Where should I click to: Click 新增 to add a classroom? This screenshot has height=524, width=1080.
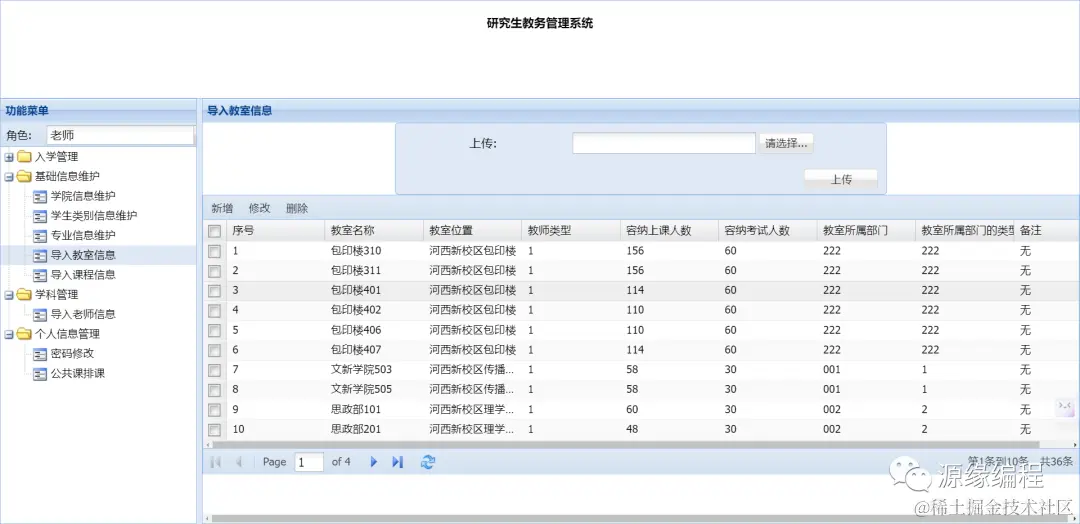pyautogui.click(x=222, y=209)
